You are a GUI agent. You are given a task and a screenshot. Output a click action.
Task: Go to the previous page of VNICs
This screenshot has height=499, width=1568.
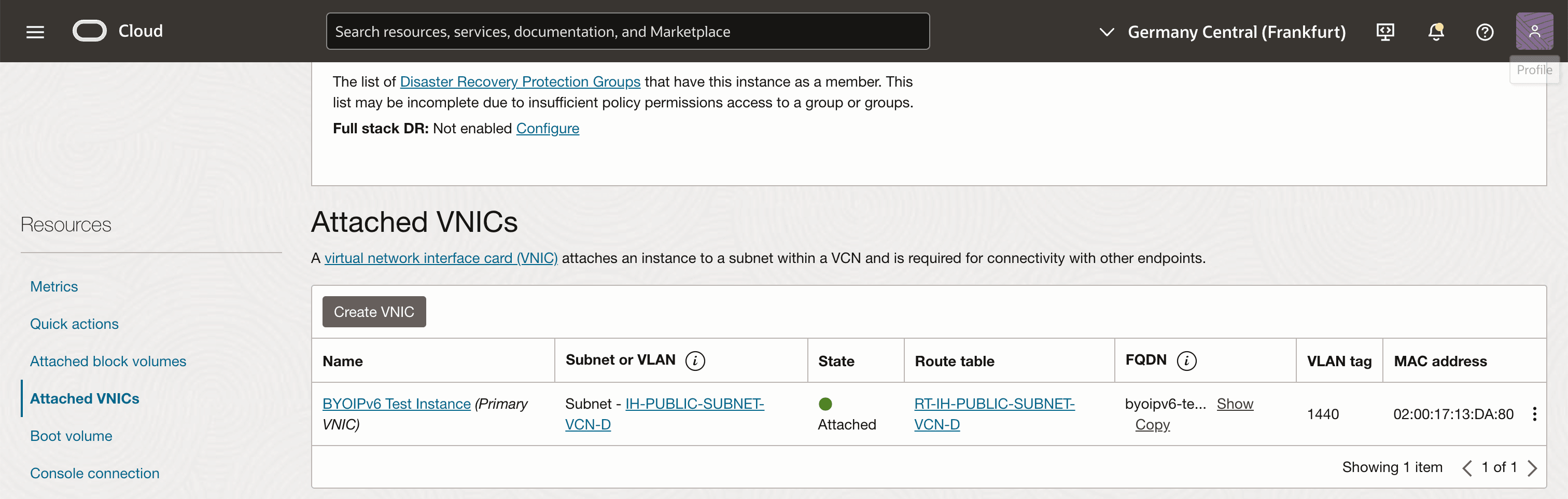[1467, 468]
